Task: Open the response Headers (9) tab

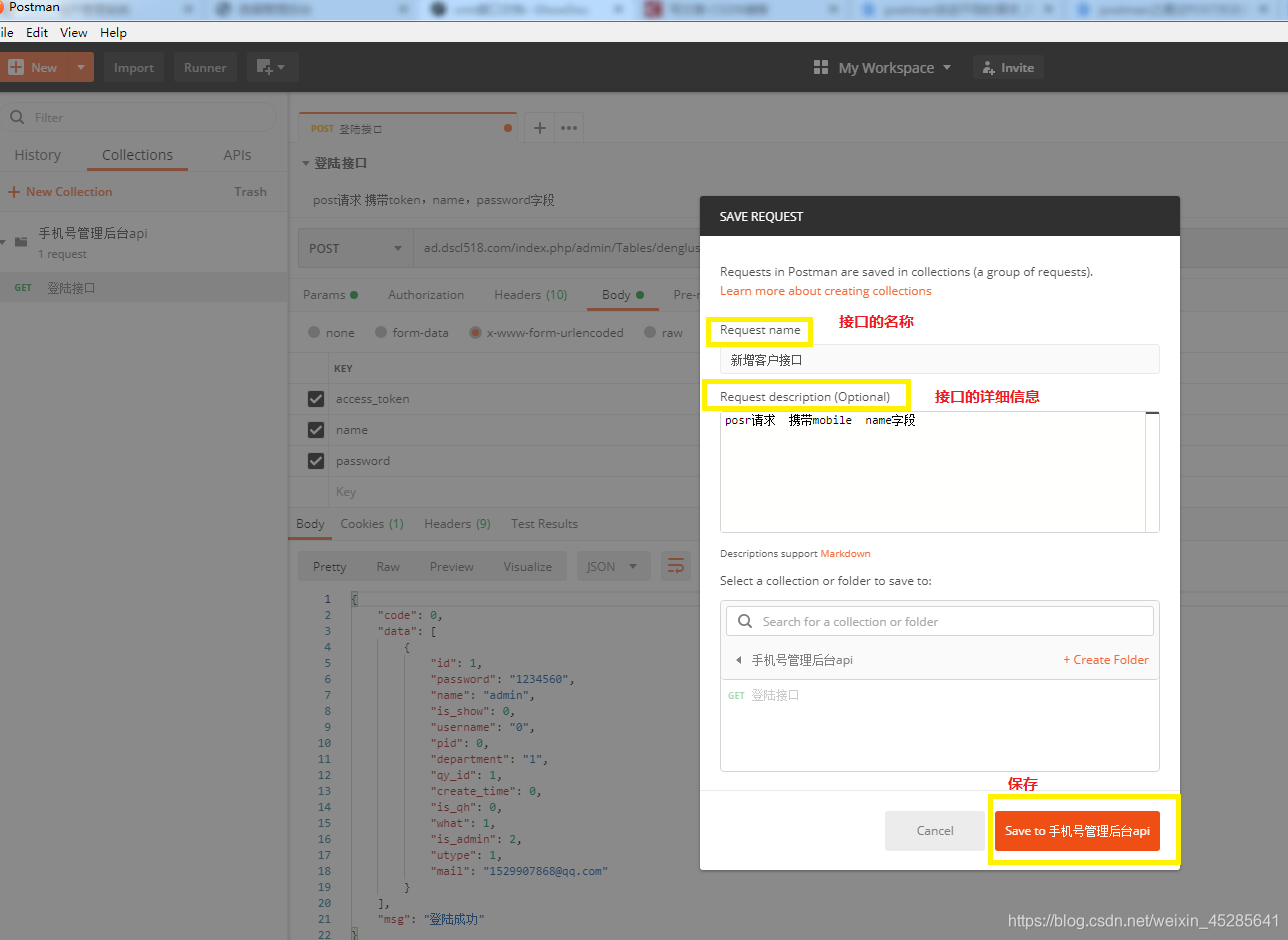Action: pyautogui.click(x=457, y=524)
